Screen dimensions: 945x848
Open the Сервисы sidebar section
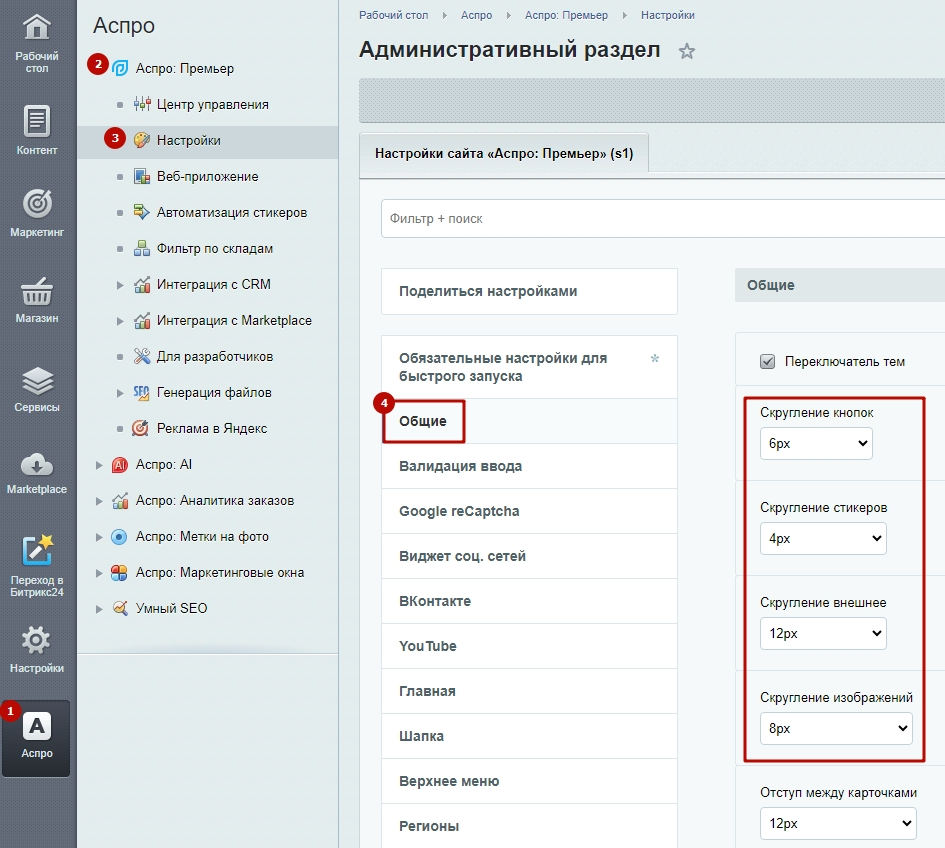pyautogui.click(x=37, y=389)
